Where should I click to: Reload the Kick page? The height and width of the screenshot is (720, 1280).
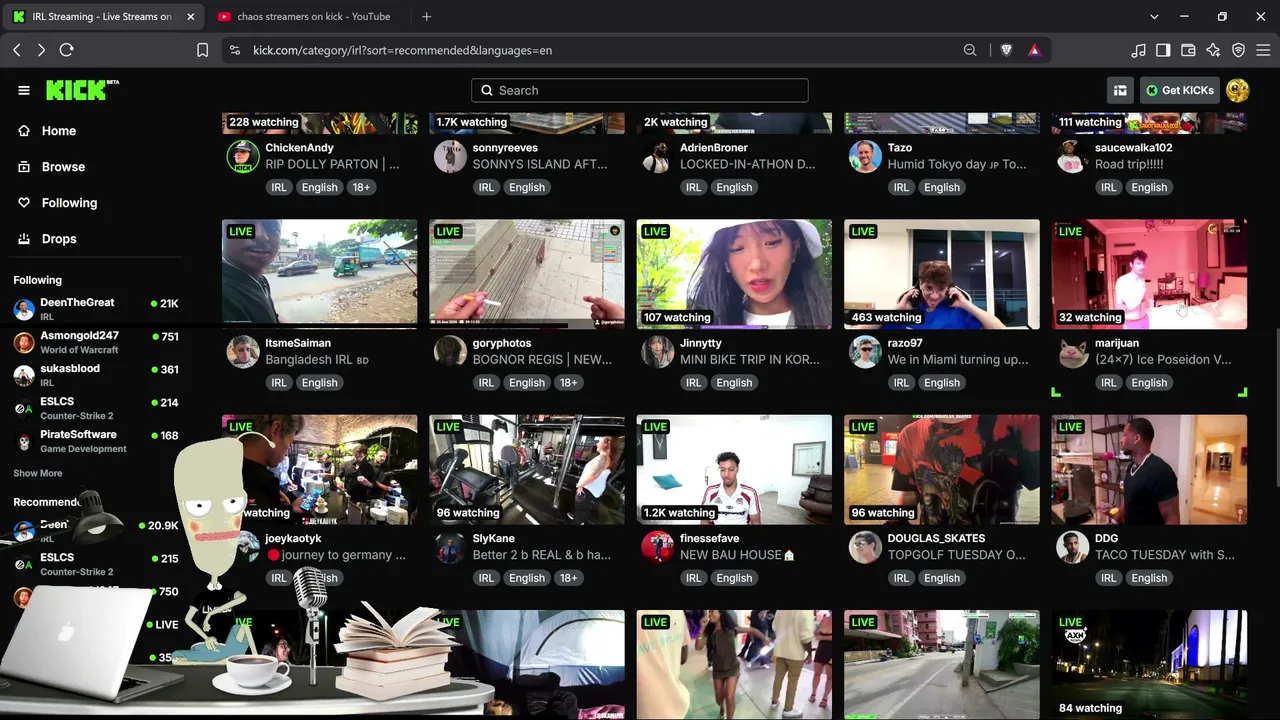coord(67,50)
